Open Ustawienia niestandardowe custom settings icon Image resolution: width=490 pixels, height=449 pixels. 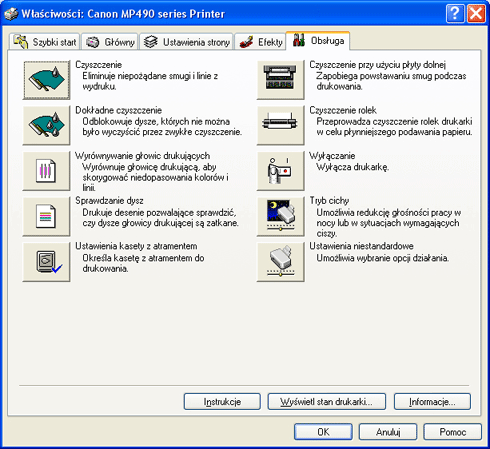(280, 262)
